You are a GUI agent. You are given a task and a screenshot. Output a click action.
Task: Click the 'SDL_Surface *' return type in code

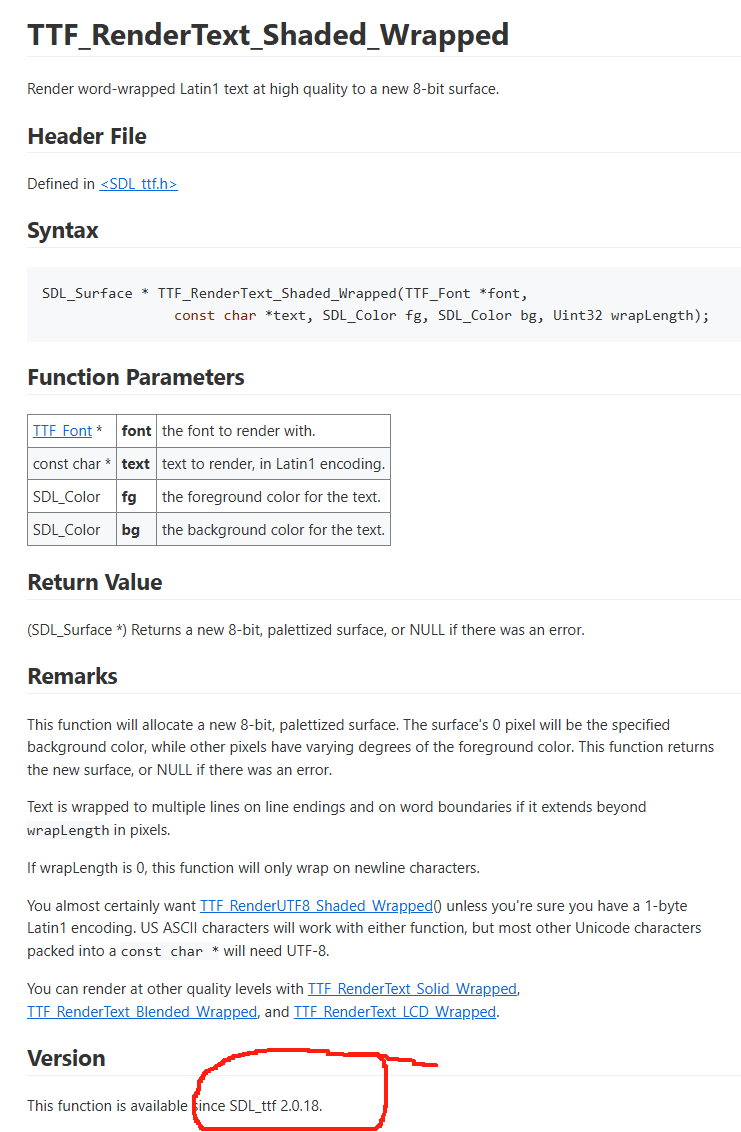[95, 293]
